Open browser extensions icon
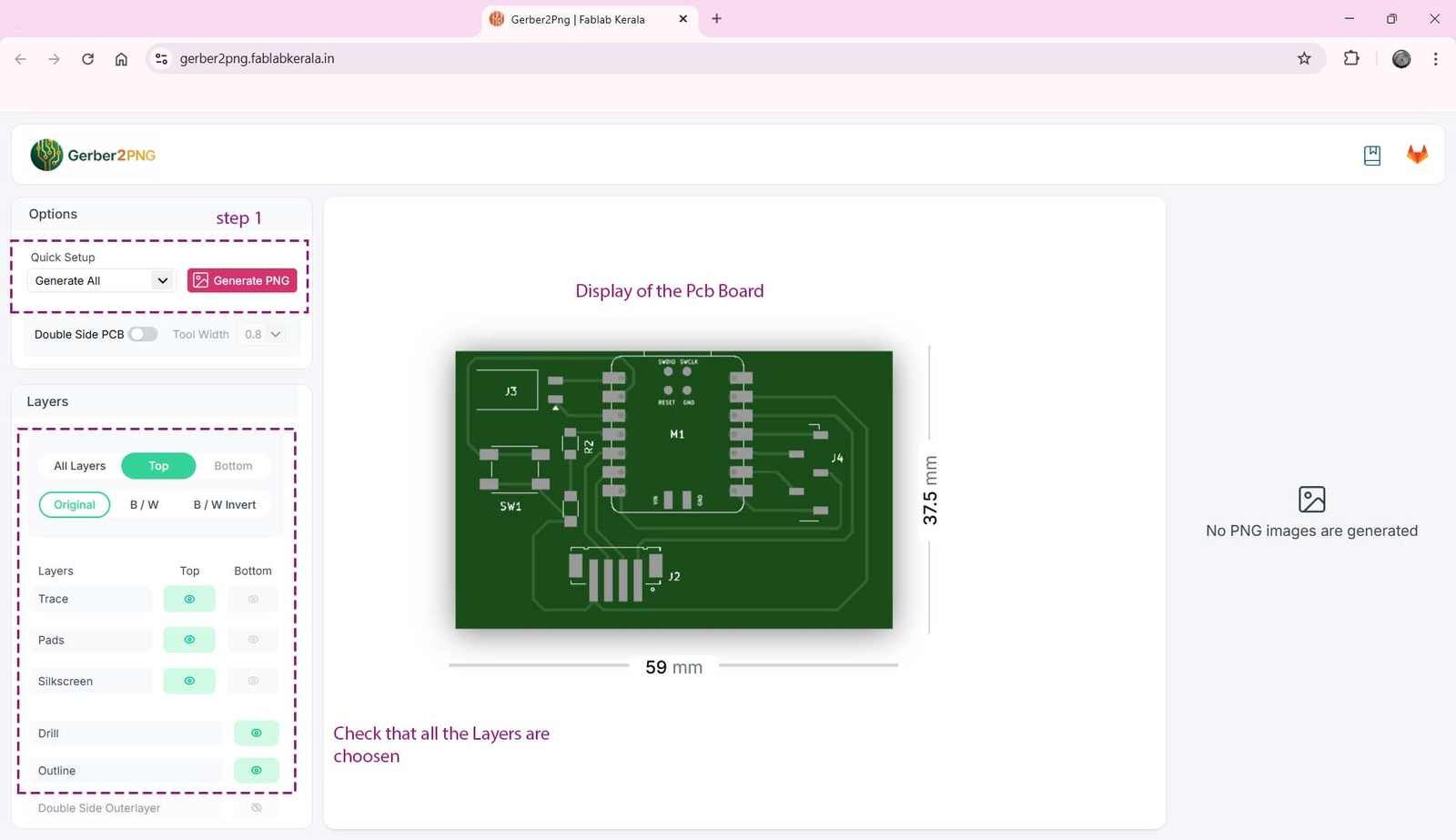The width and height of the screenshot is (1456, 840). 1351,58
